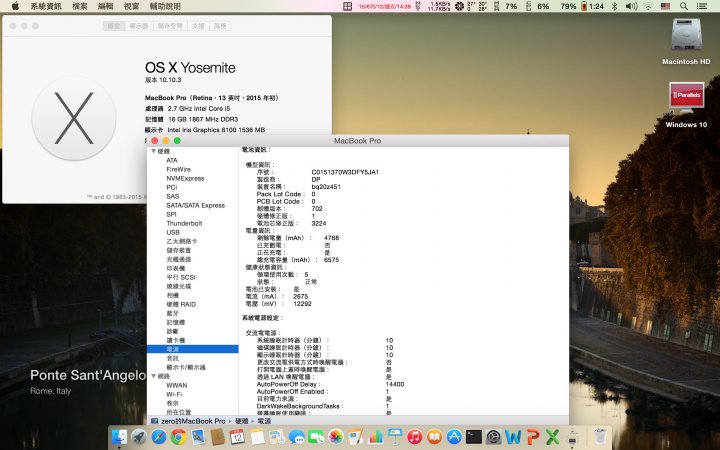Launch Launchpad rocket icon in Dock
The image size is (720, 450).
pyautogui.click(x=139, y=436)
